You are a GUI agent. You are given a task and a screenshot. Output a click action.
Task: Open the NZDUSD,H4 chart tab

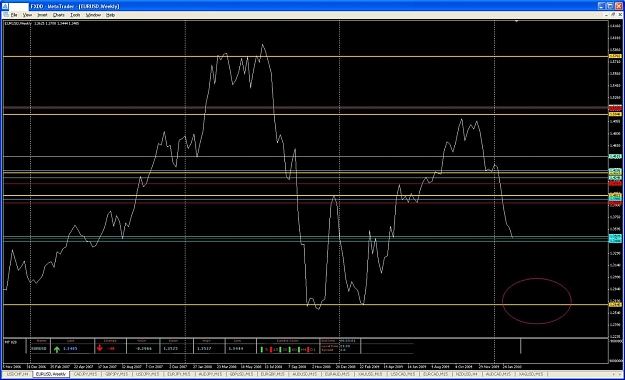tap(466, 374)
